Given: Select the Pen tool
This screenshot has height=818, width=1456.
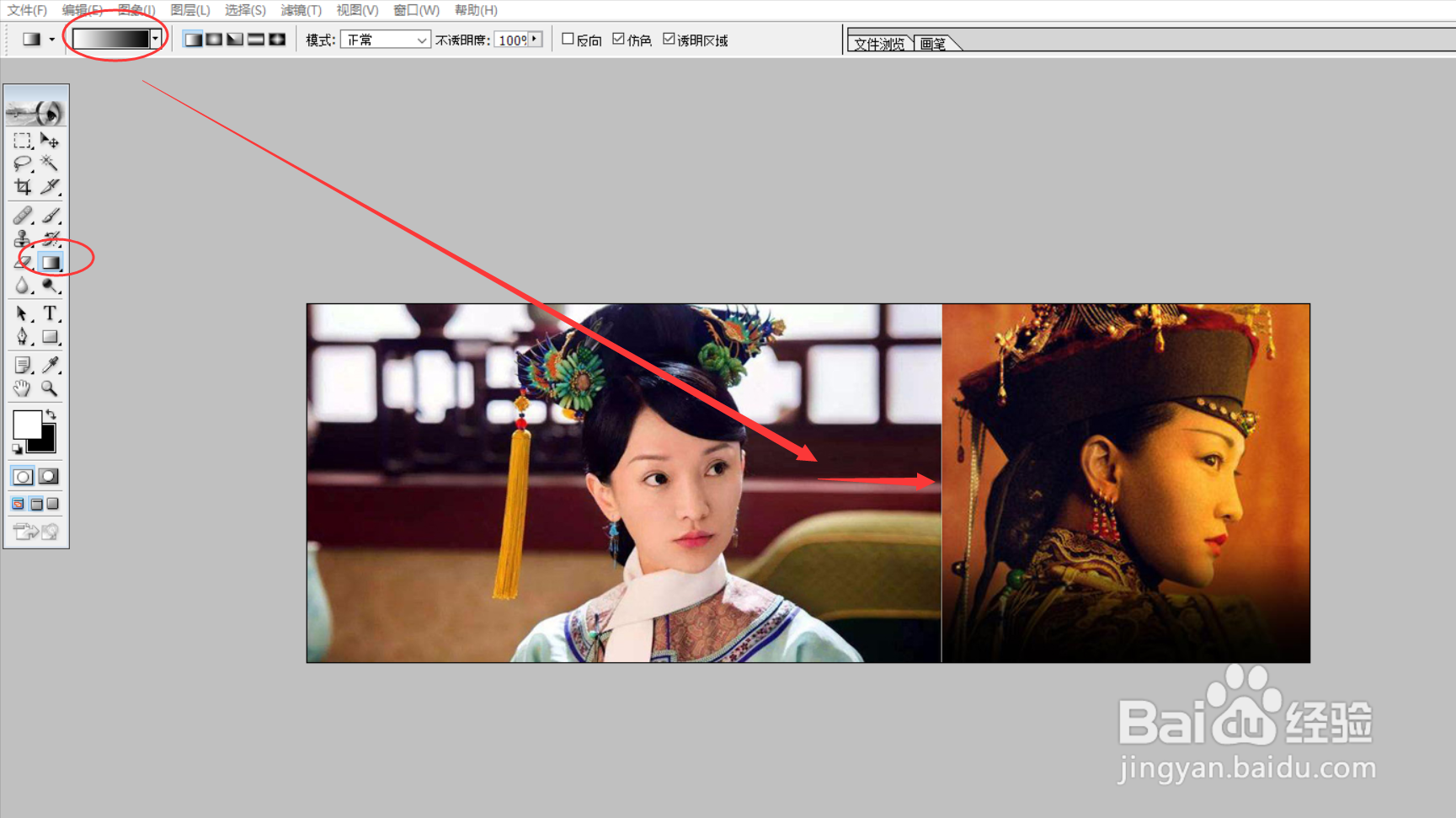Looking at the screenshot, I should [x=23, y=337].
